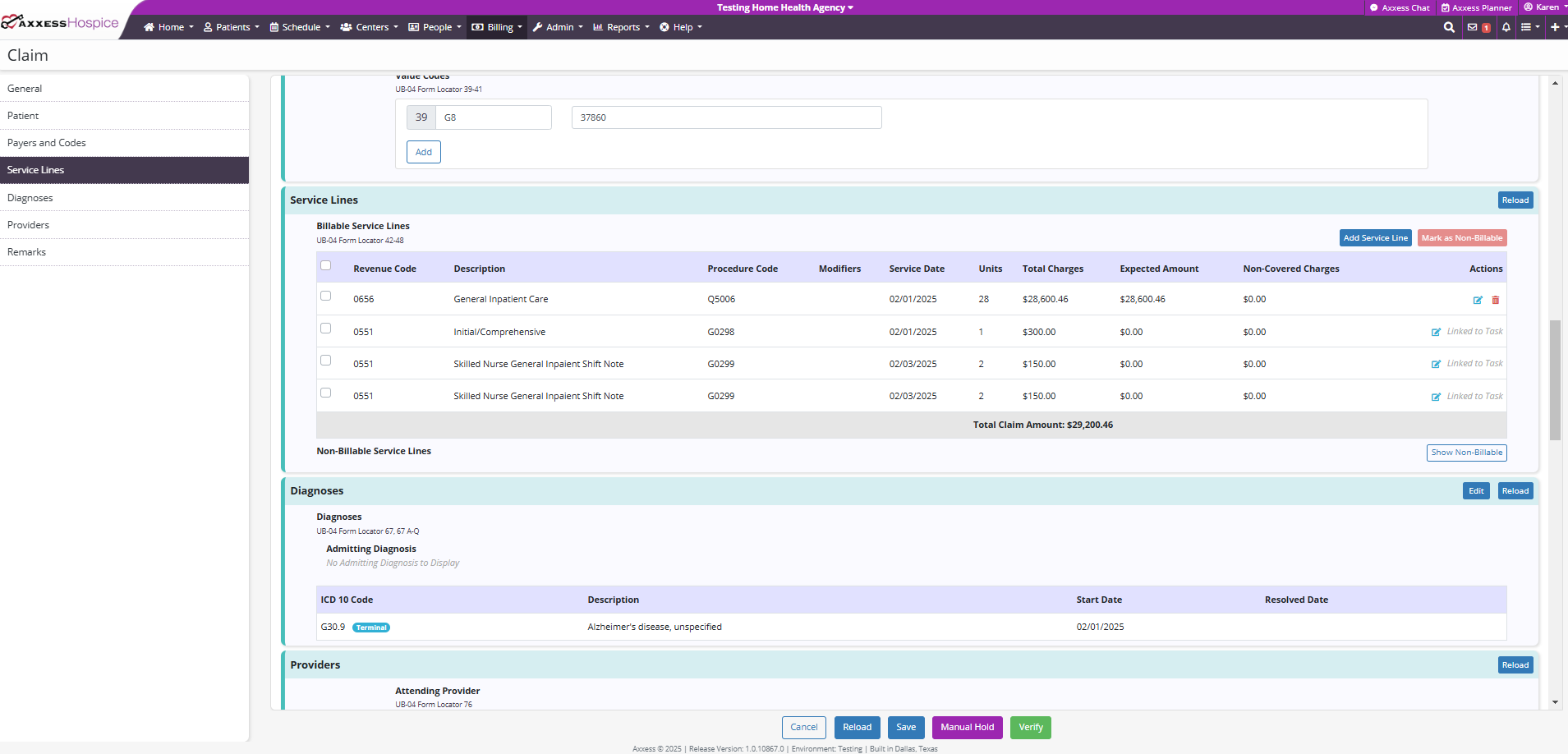The height and width of the screenshot is (754, 1568).
Task: Tick the Initial/Comprehensive row checkbox
Action: (326, 329)
